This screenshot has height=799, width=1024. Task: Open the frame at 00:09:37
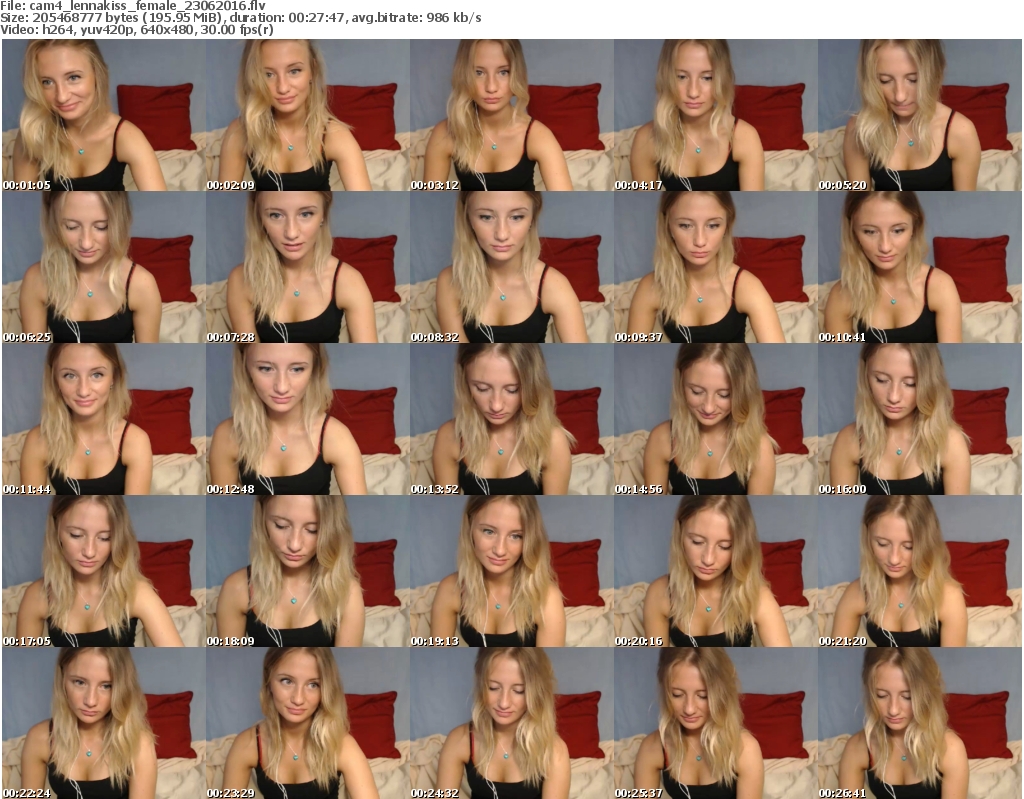716,267
